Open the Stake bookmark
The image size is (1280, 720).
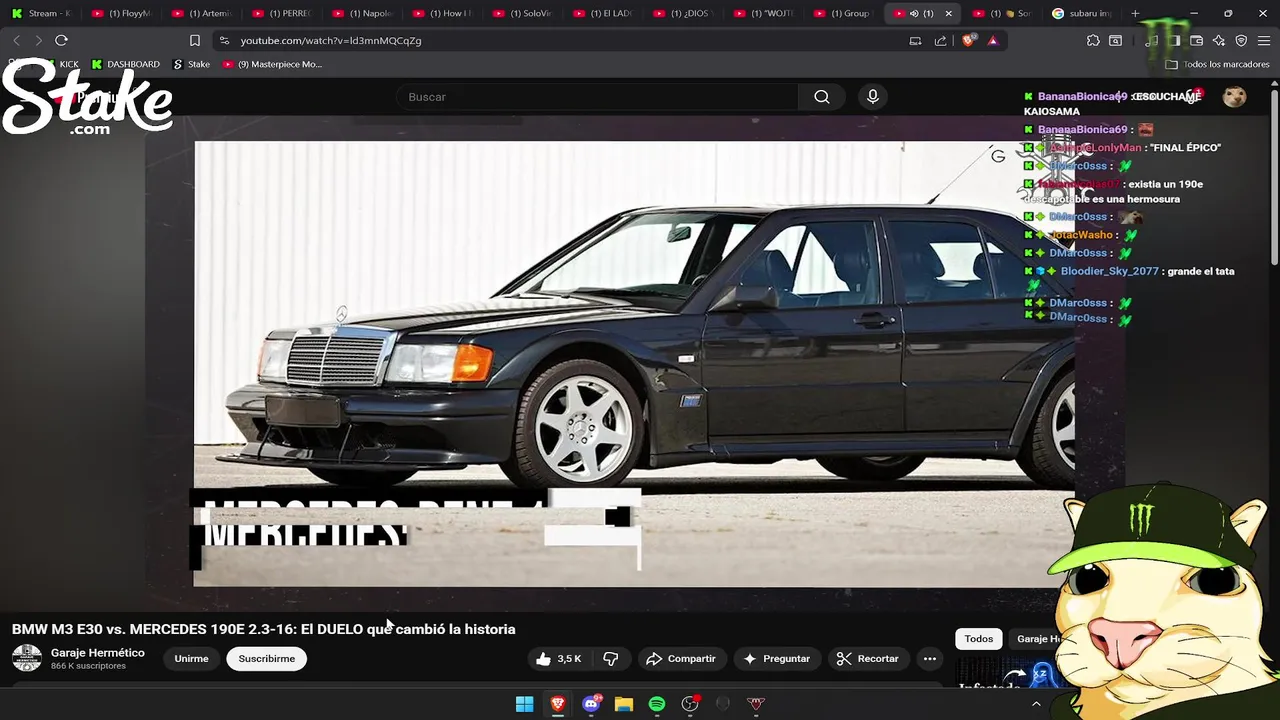click(x=191, y=64)
